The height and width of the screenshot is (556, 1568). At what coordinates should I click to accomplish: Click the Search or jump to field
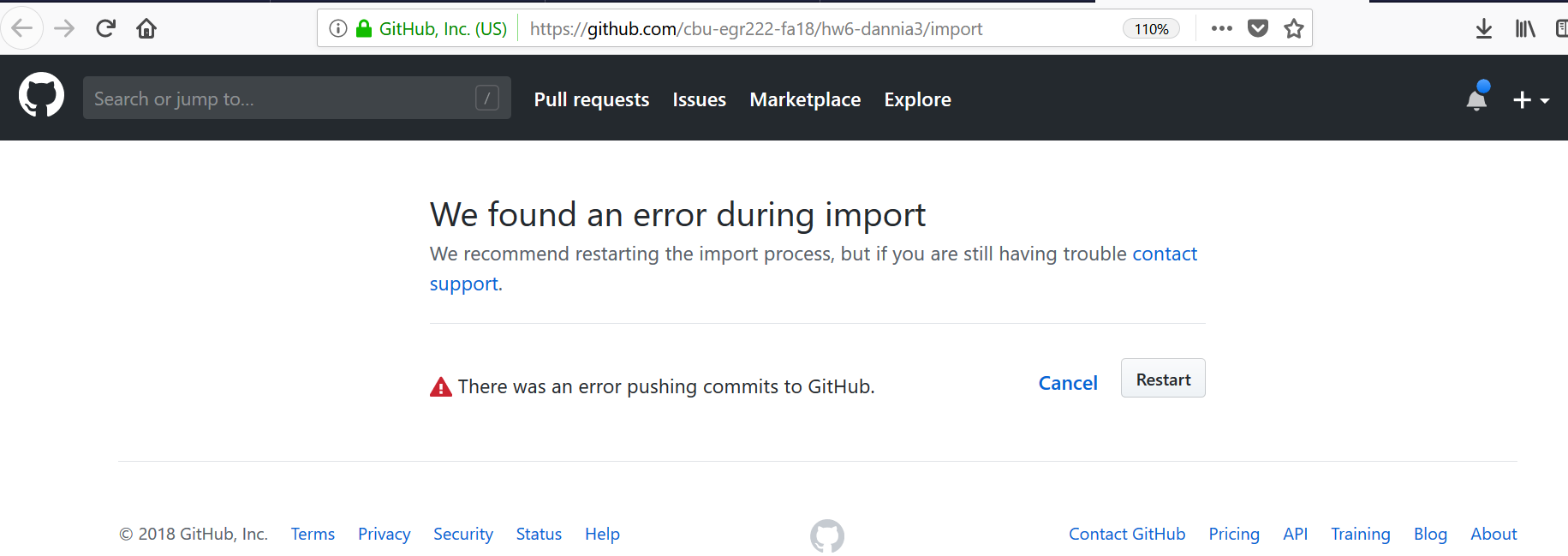point(283,98)
